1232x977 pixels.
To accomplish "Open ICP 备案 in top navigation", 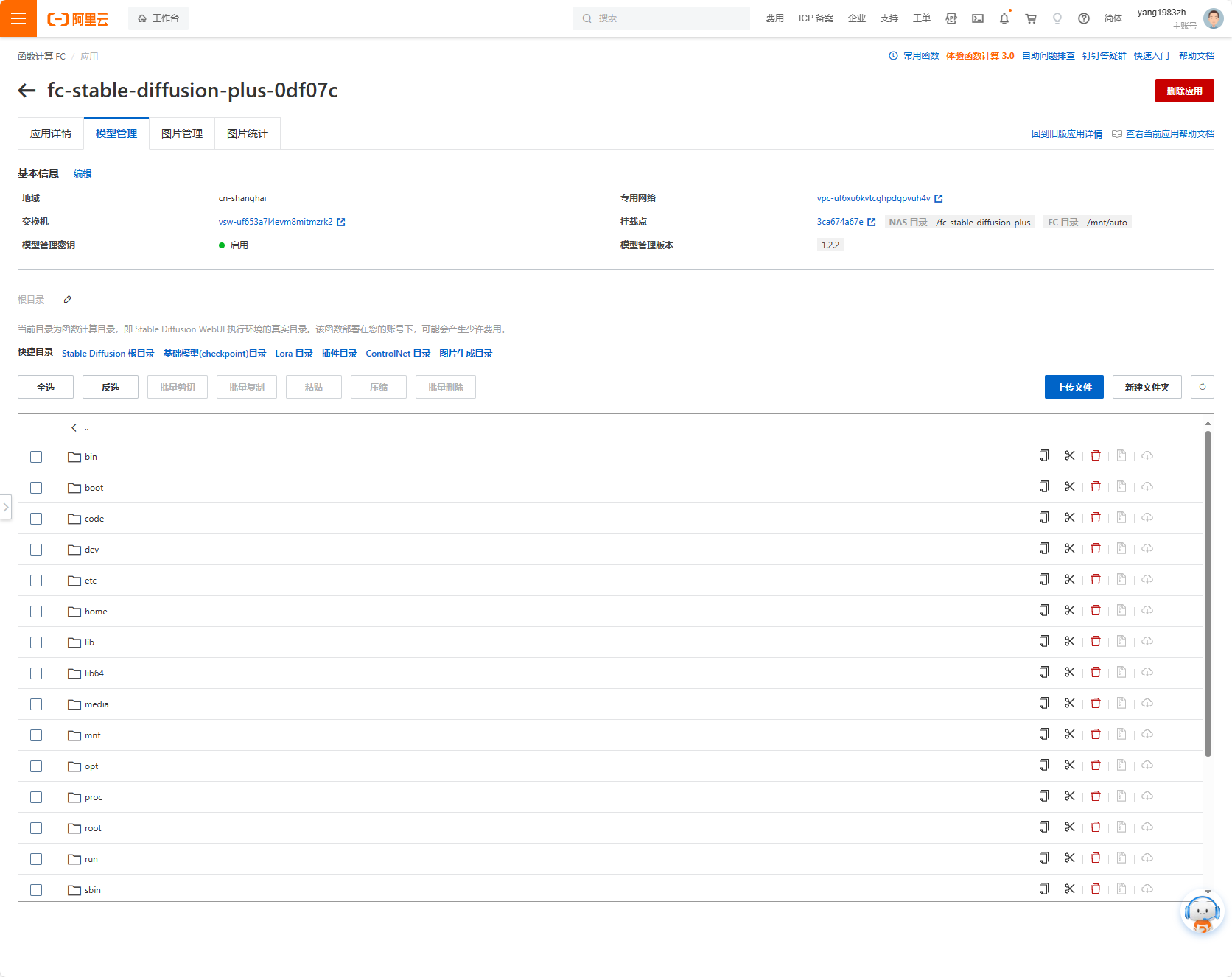I will (816, 18).
